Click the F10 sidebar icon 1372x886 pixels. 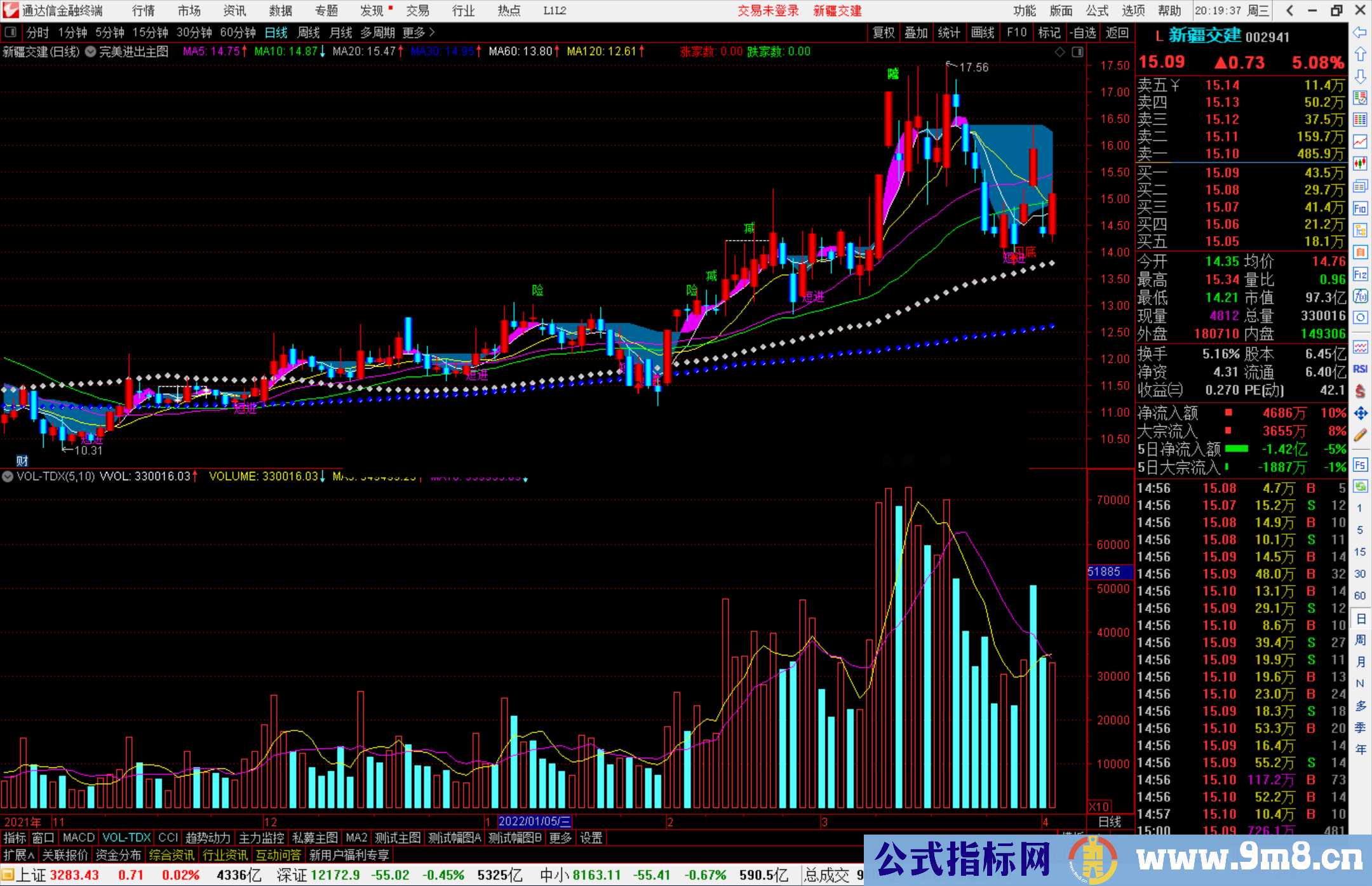point(1360,208)
